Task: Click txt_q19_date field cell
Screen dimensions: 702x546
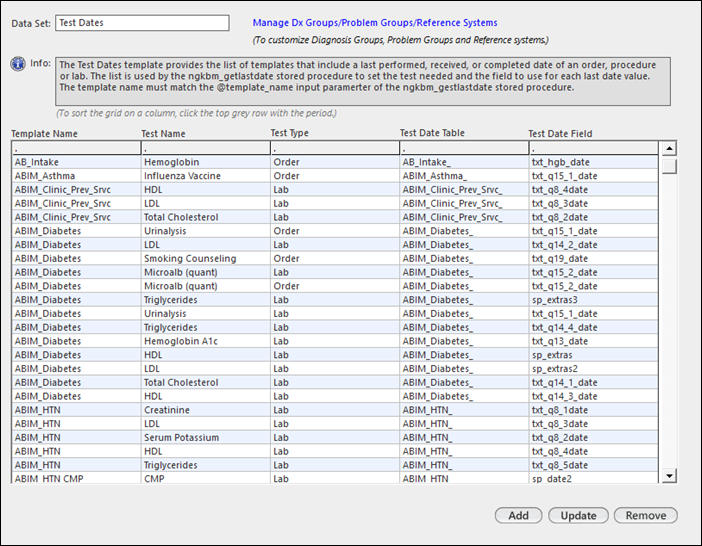Action: pos(594,259)
